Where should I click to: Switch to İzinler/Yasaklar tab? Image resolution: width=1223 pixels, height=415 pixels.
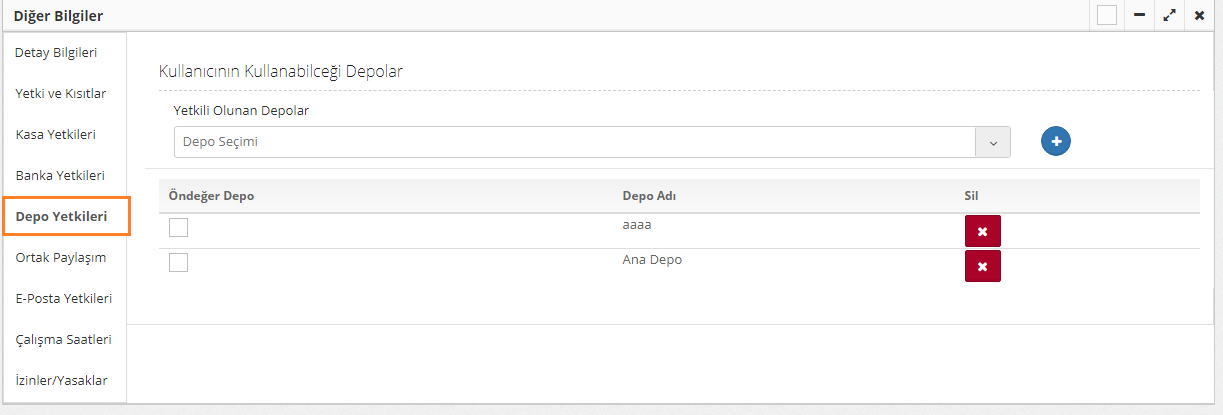[62, 380]
